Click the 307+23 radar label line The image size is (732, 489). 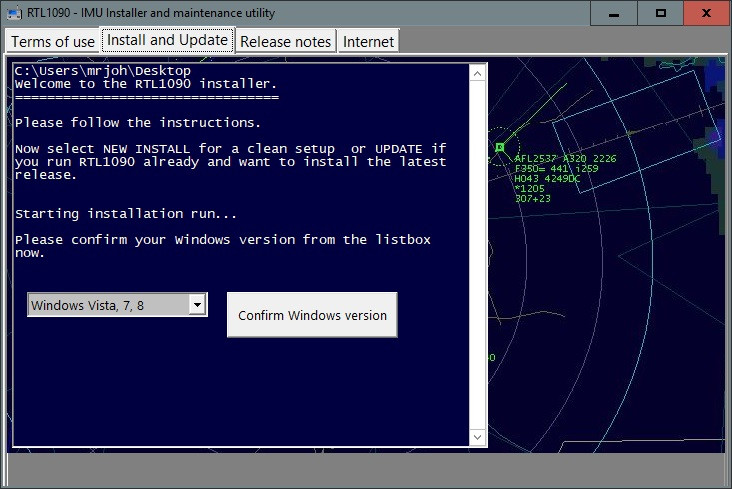coord(533,198)
